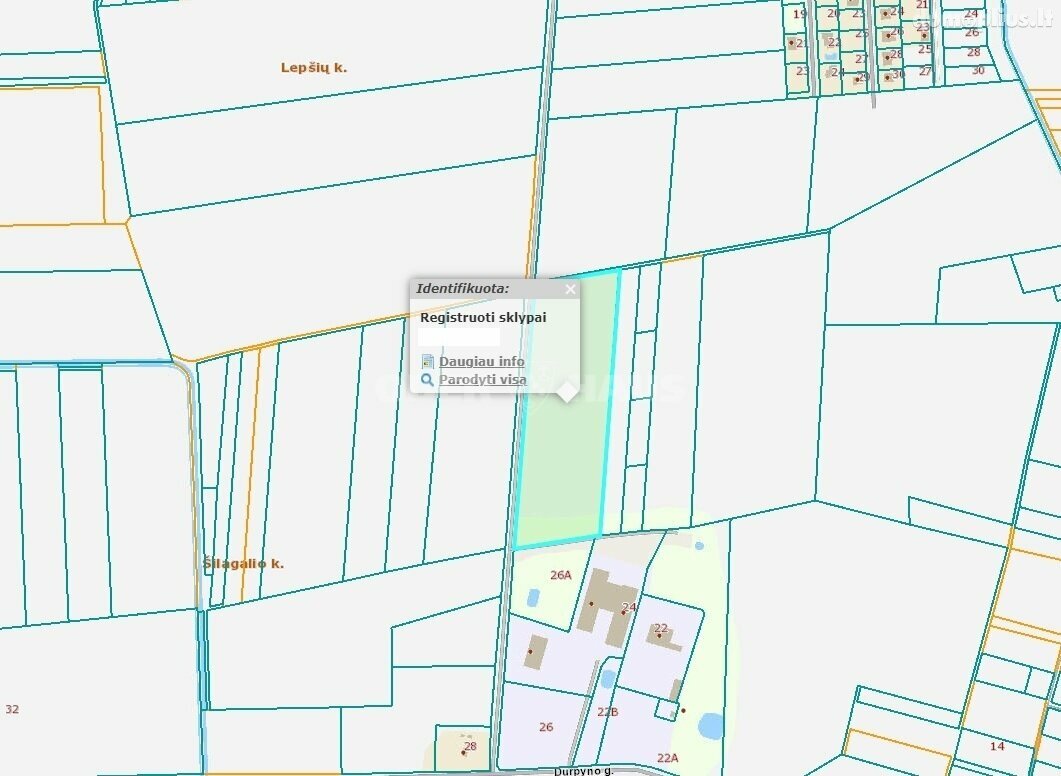The width and height of the screenshot is (1061, 776).
Task: Select the large parcel labeled 26
Action: (546, 727)
